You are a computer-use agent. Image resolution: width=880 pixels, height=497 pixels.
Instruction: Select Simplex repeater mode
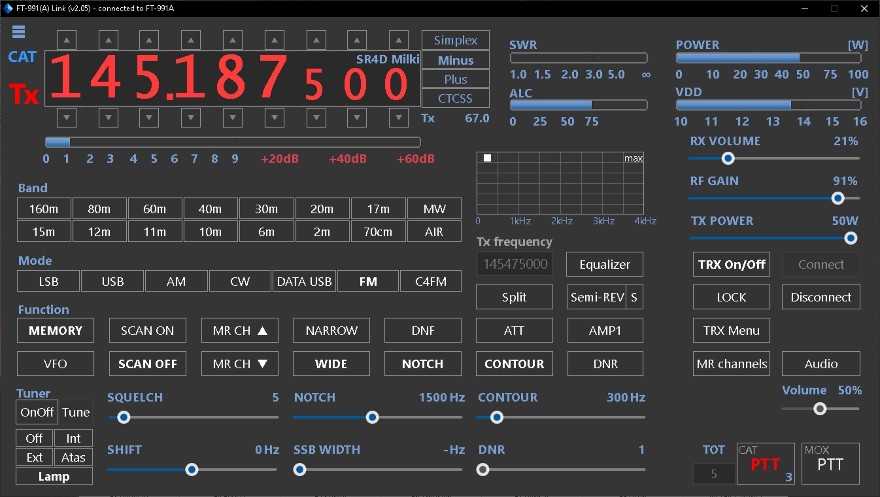tap(456, 40)
